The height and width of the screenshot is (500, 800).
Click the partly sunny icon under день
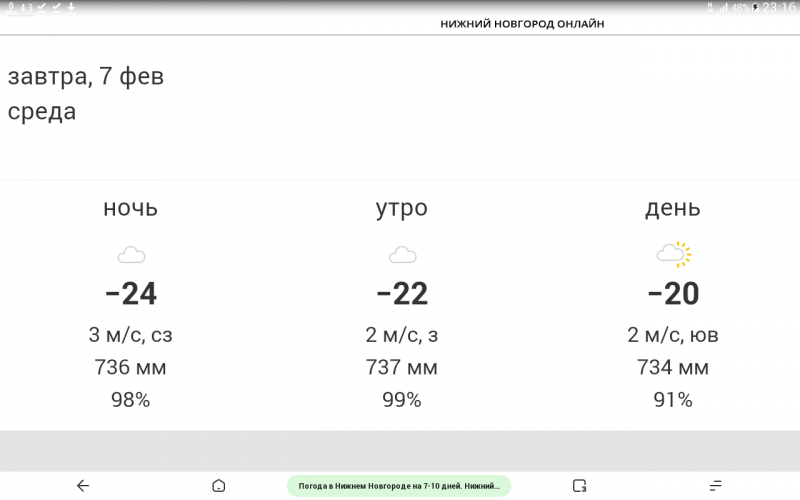coord(673,254)
